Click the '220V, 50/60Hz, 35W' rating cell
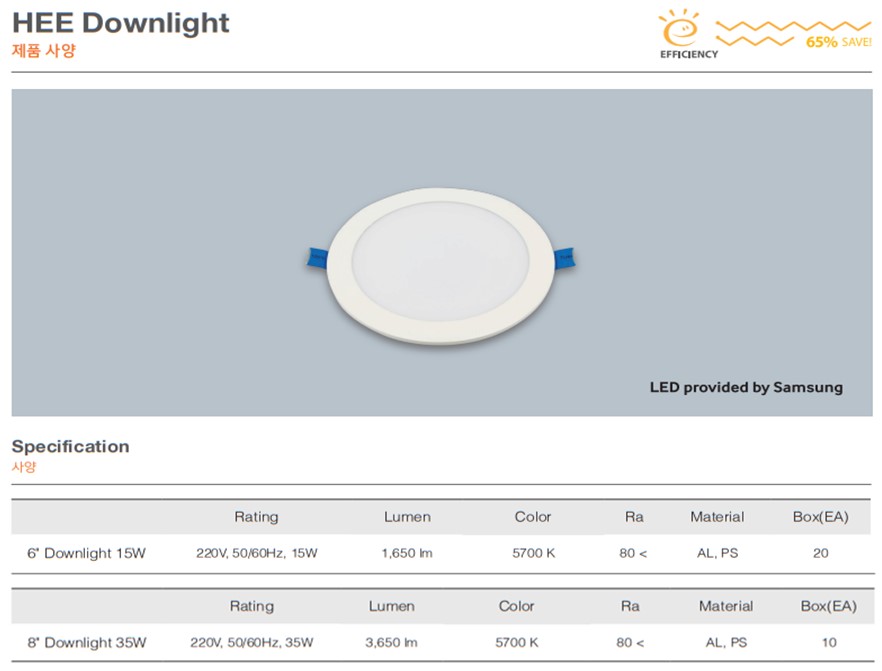 pos(251,643)
